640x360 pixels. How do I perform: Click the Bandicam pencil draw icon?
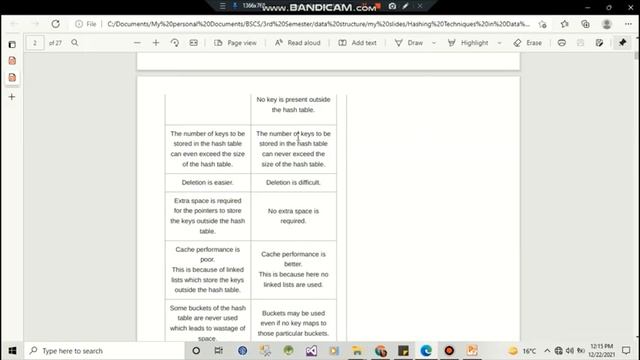[x=405, y=6]
